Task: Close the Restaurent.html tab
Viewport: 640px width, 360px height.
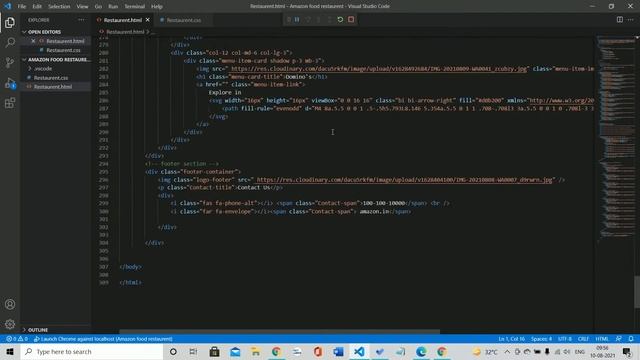Action: [x=148, y=20]
